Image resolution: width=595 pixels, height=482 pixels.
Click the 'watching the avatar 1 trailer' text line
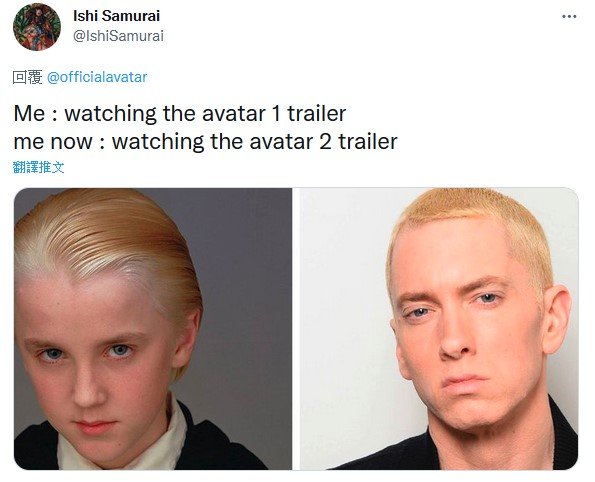[x=205, y=113]
